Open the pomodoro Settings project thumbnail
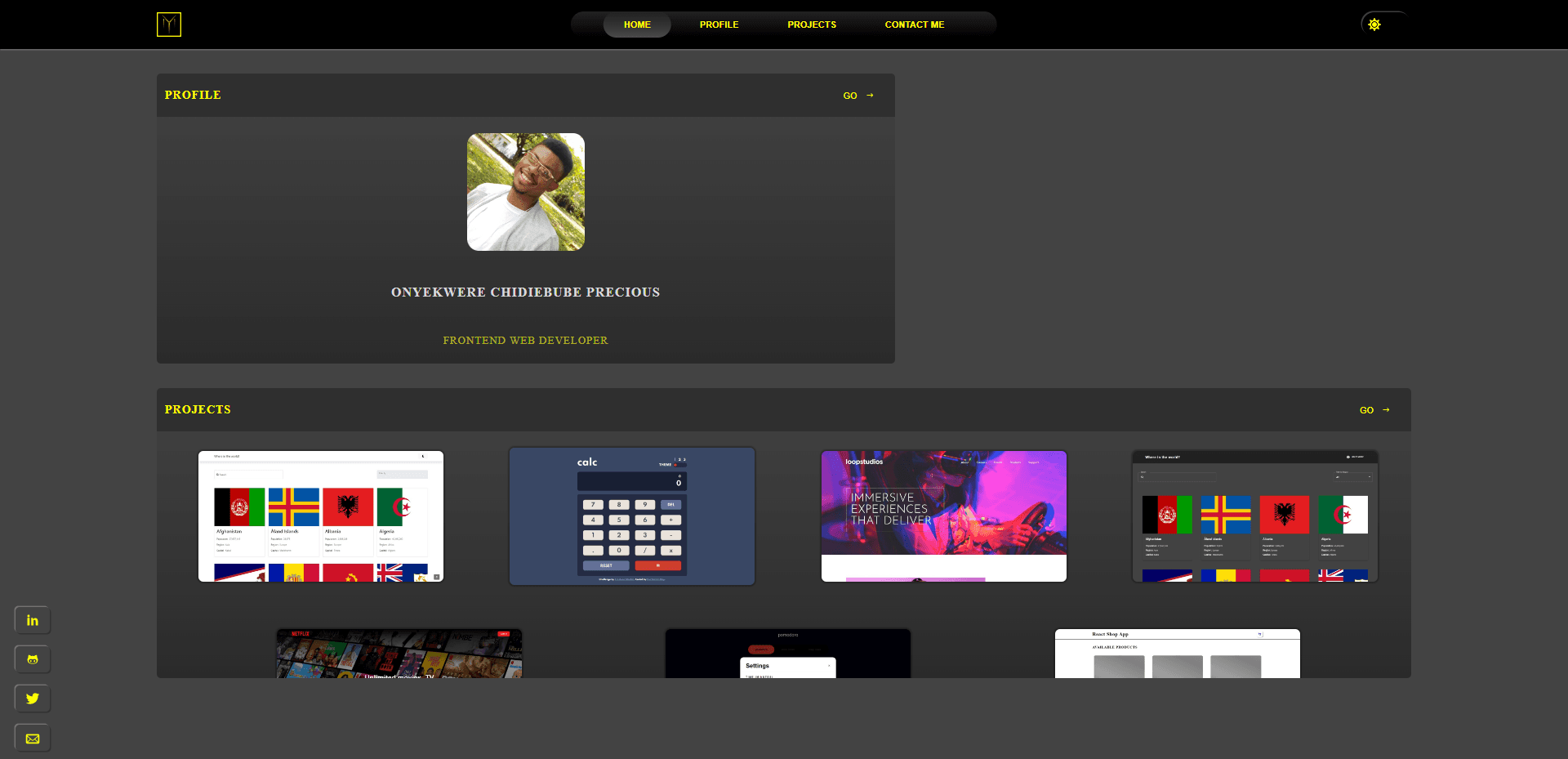The height and width of the screenshot is (759, 1568). point(788,654)
